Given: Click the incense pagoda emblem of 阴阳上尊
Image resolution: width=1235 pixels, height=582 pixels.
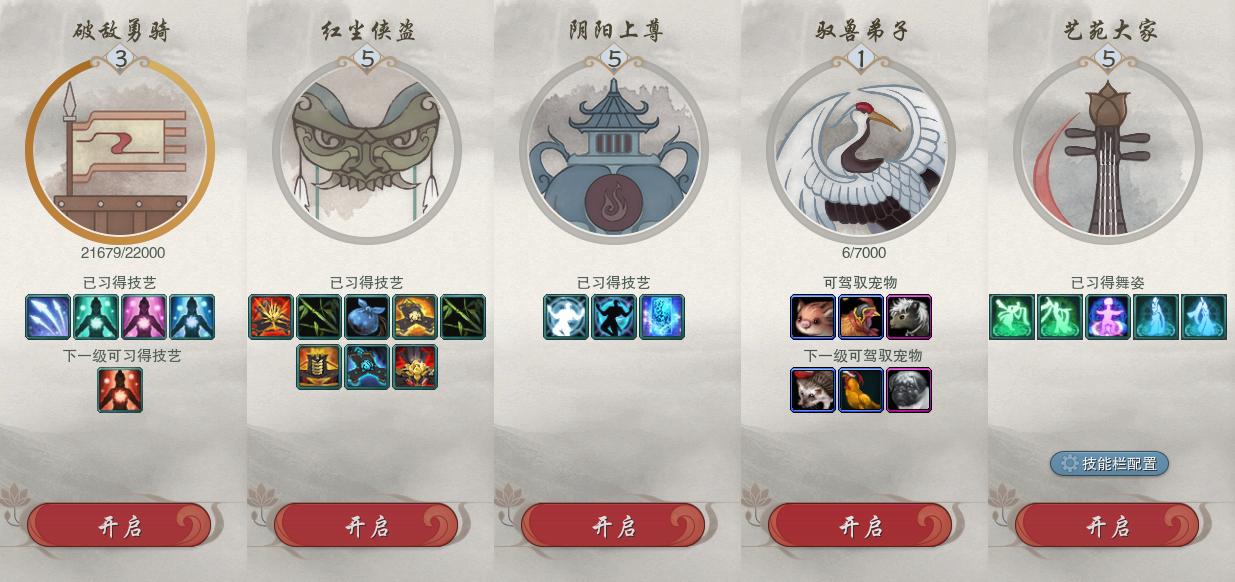Looking at the screenshot, I should (x=614, y=152).
